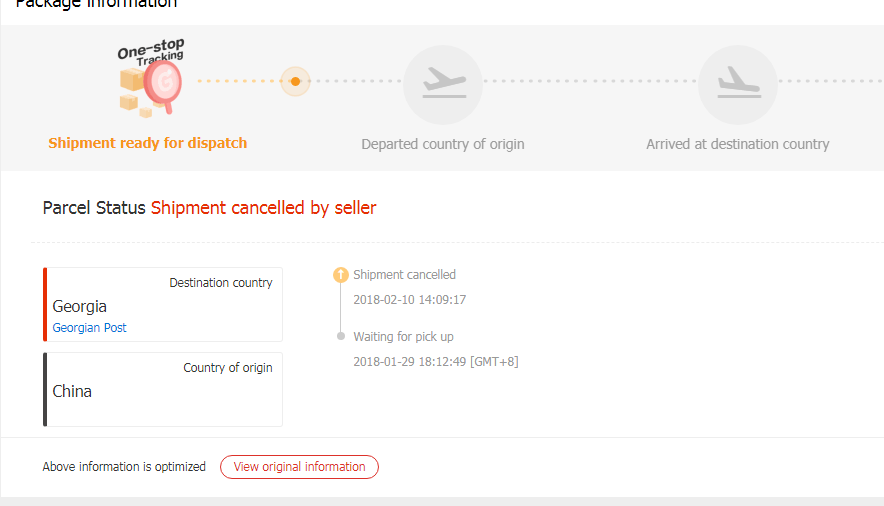Click the 2018-02-10 14:09:17 timestamp
Viewport: 884px width, 506px height.
(x=409, y=299)
